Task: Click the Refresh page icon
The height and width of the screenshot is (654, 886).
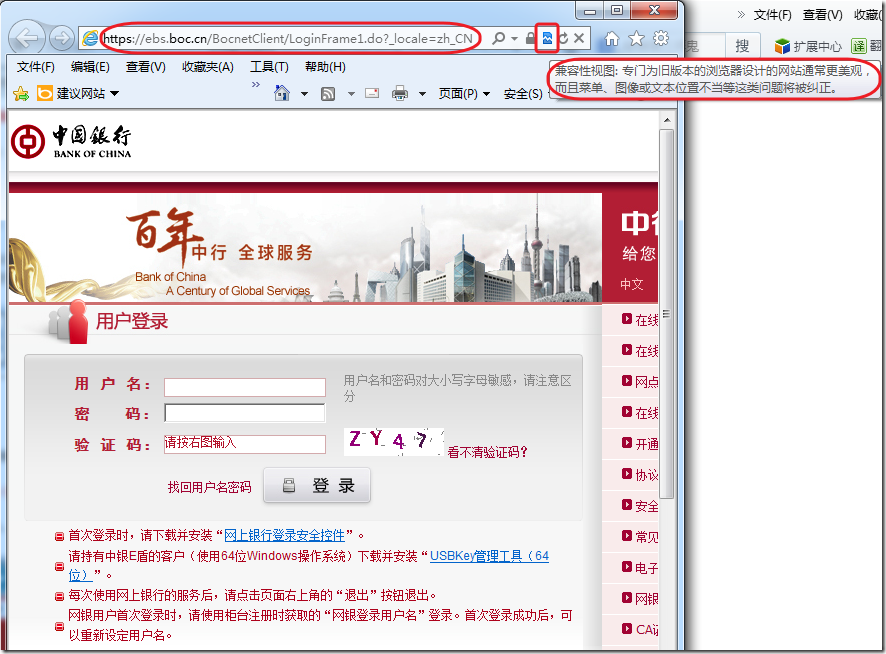Action: pyautogui.click(x=563, y=38)
